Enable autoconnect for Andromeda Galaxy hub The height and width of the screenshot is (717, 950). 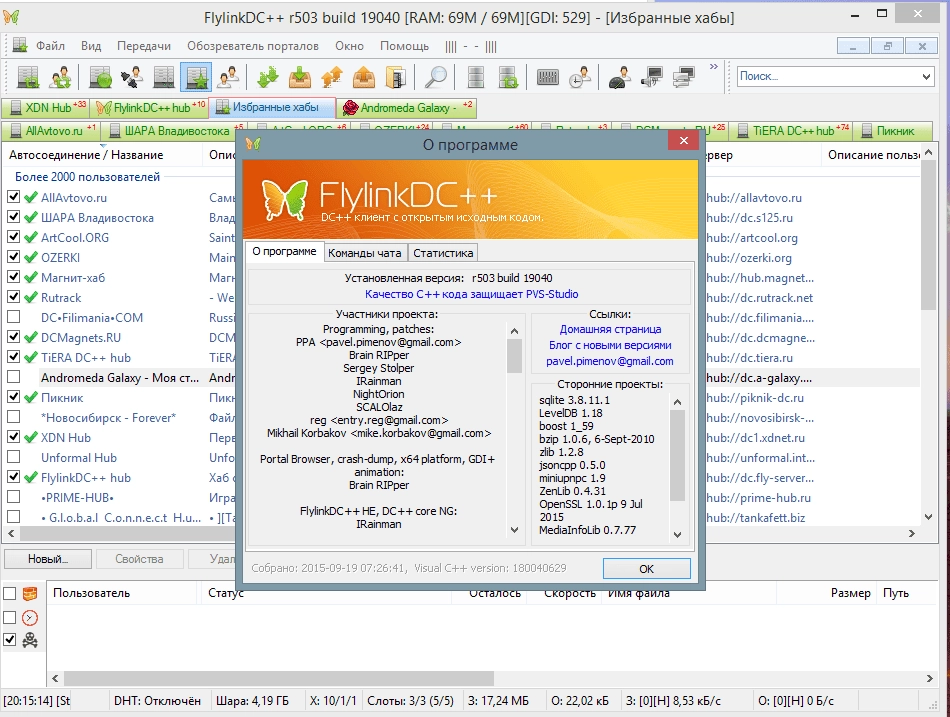pos(13,377)
